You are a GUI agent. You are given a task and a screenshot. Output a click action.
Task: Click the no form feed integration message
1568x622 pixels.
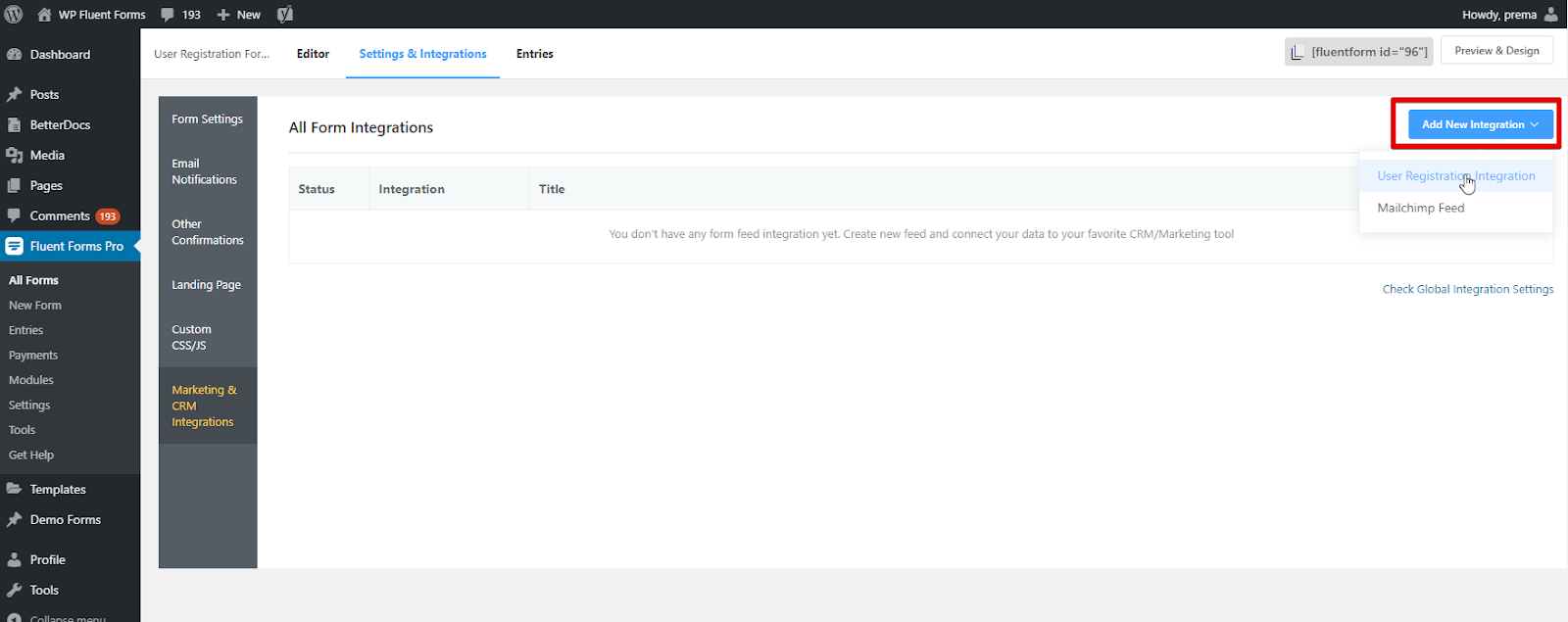tap(921, 234)
